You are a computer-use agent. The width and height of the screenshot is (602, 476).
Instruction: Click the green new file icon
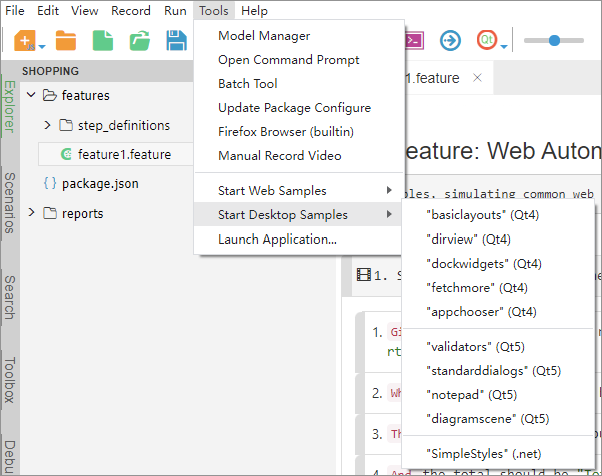[x=103, y=40]
